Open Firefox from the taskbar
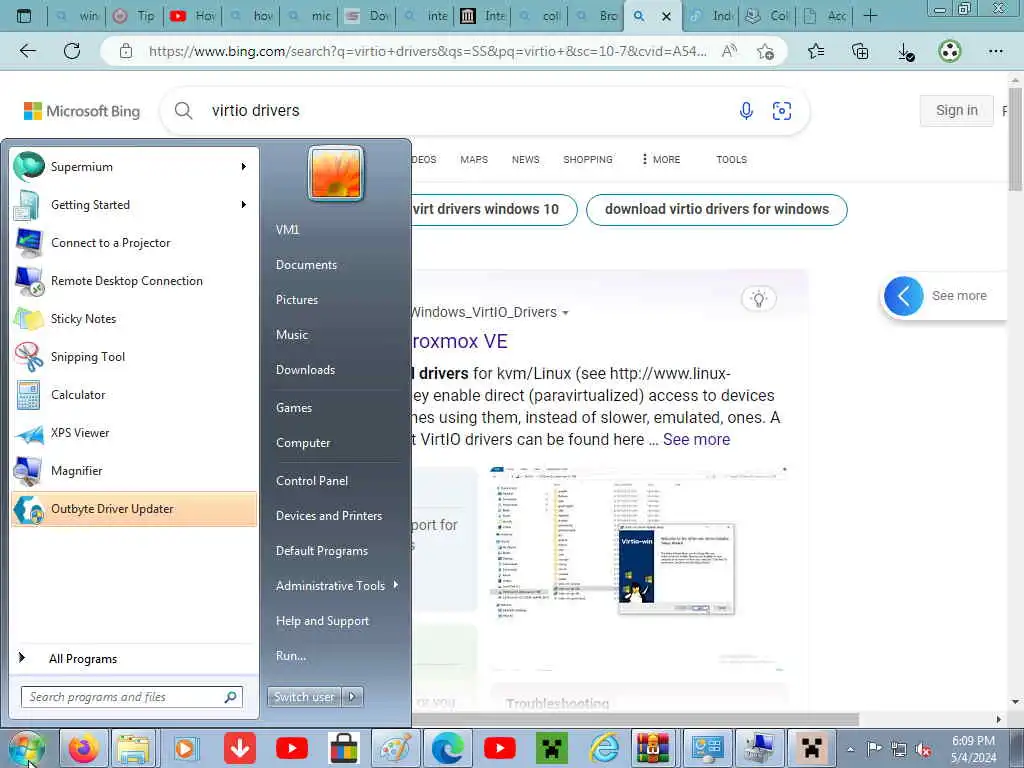The image size is (1024, 768). point(83,748)
